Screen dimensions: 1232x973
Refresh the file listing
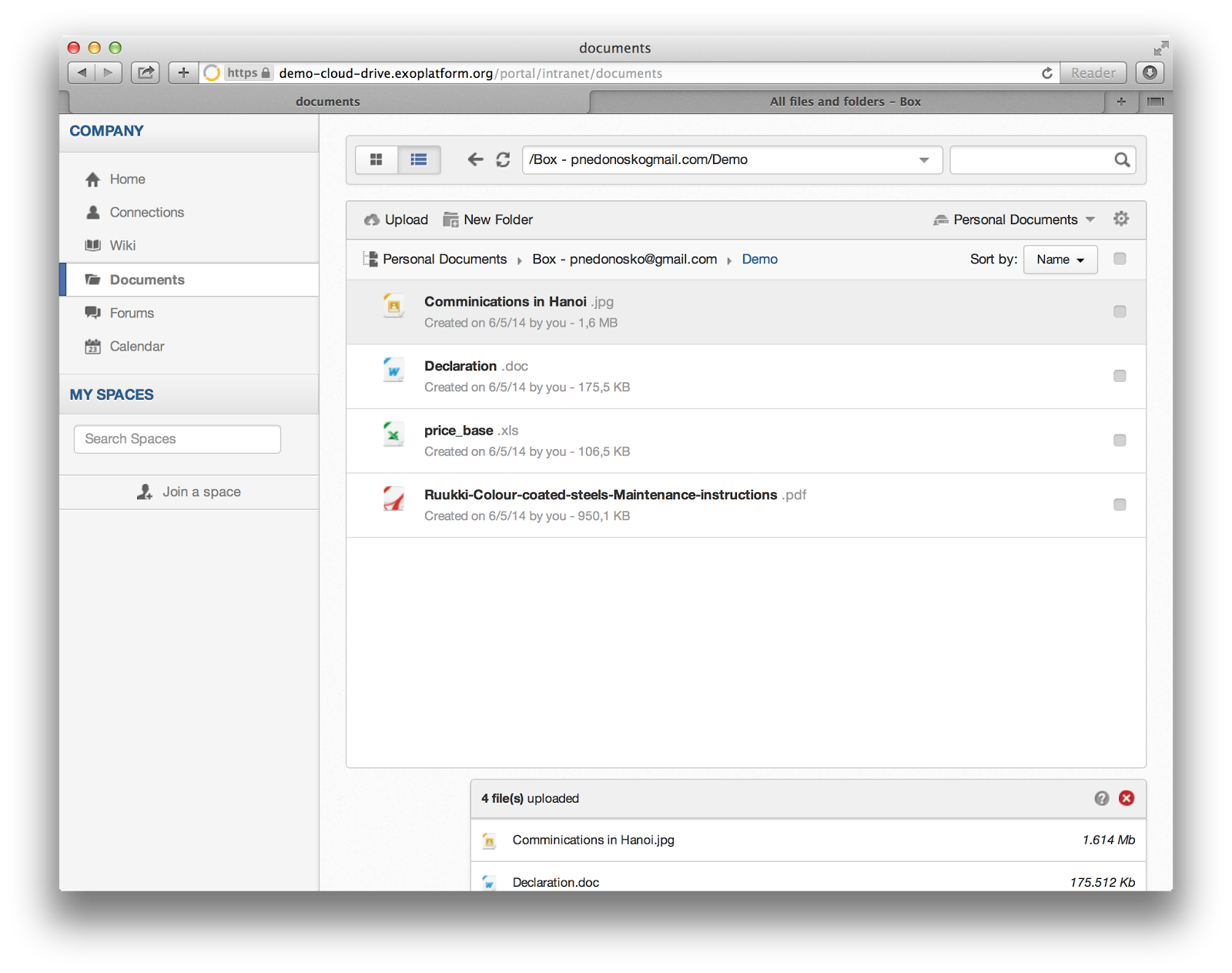tap(503, 159)
